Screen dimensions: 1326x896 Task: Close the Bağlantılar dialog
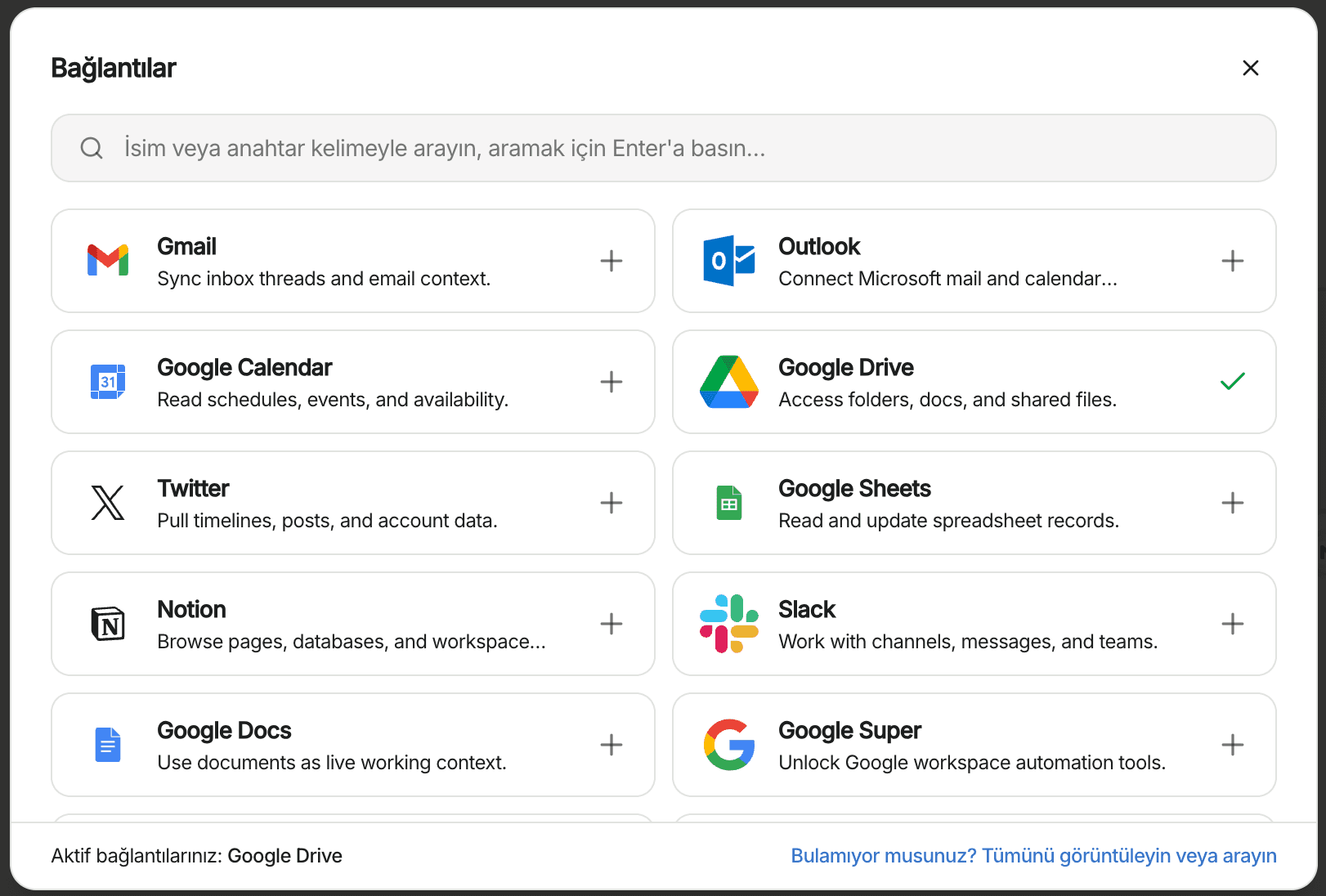click(1251, 68)
